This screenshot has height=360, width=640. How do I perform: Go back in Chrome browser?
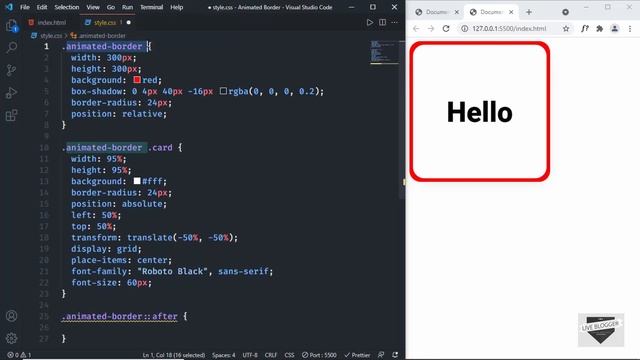tap(416, 29)
